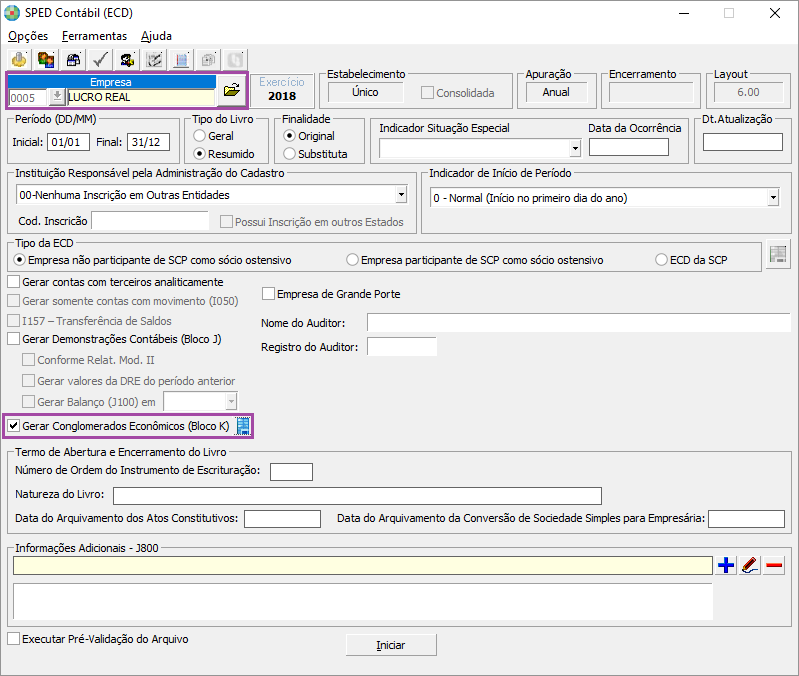Click the last grayed-out toolbar icon
Screen dimensions: 799x676
[x=235, y=60]
